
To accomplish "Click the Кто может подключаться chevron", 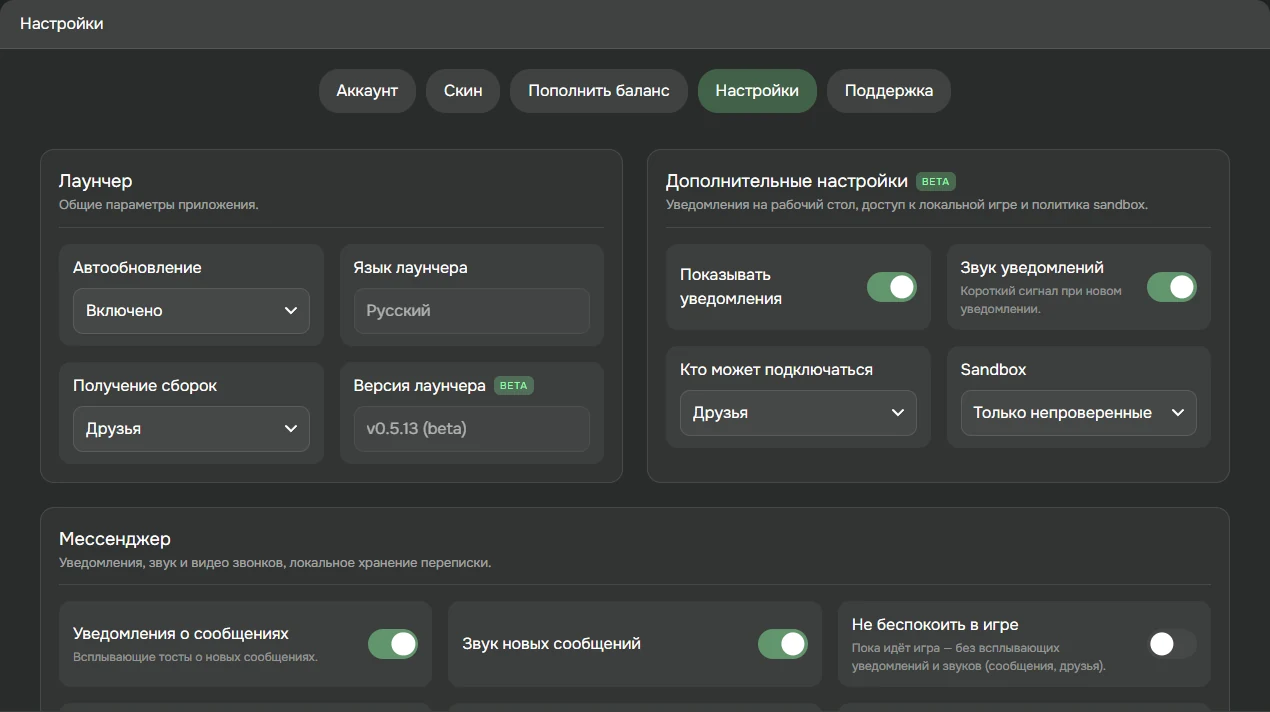I will (x=898, y=413).
